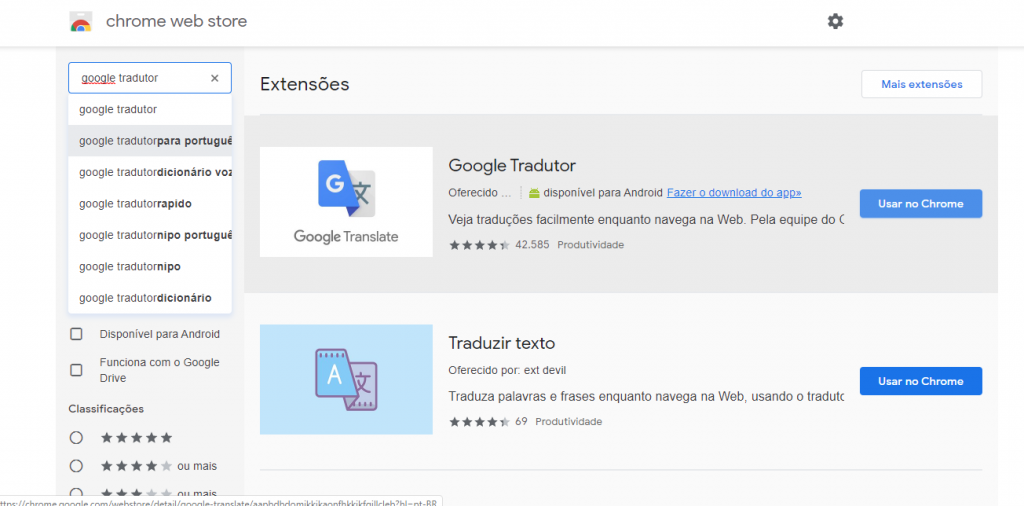This screenshot has height=506, width=1024.
Task: Click Usar no Chrome for Traduzir texto
Action: coord(921,381)
